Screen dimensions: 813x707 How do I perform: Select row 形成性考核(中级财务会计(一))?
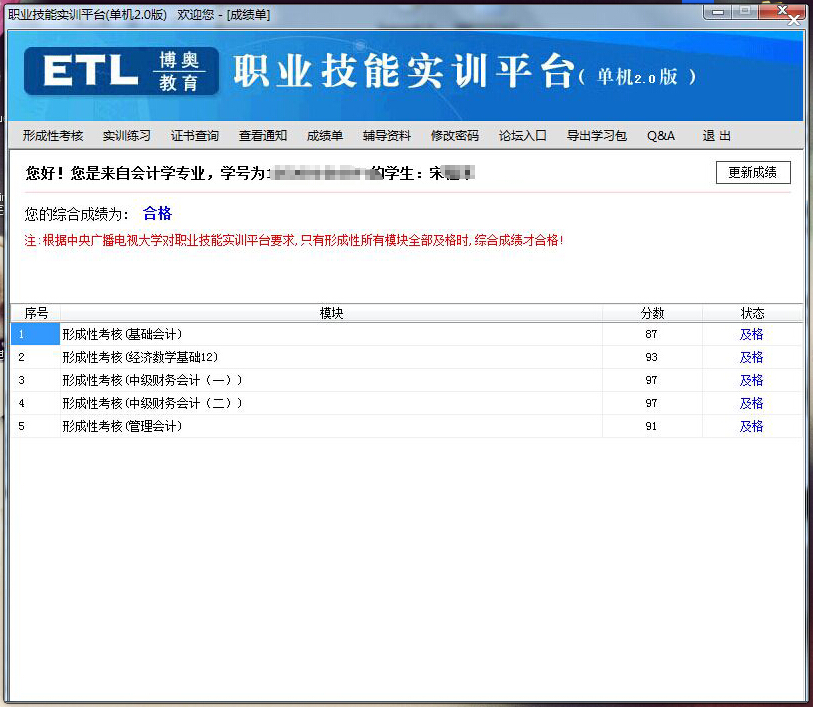[406, 380]
